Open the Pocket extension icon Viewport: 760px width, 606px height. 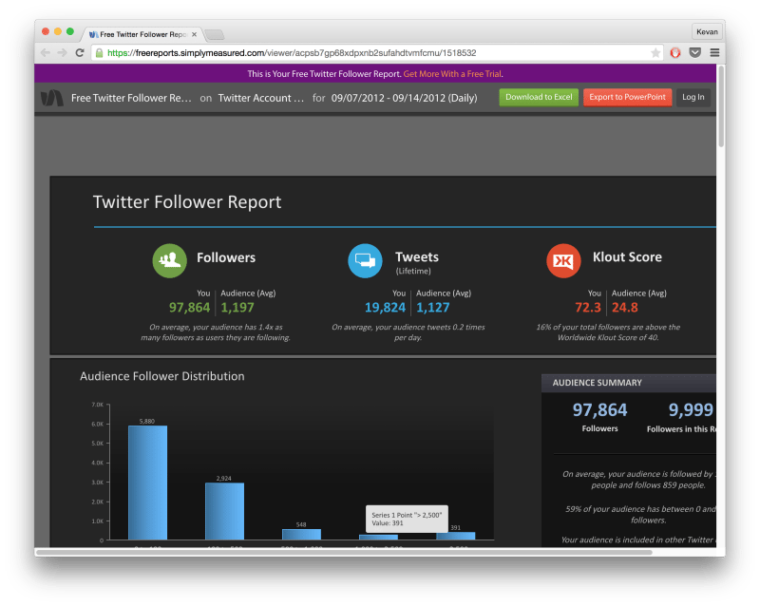click(695, 52)
